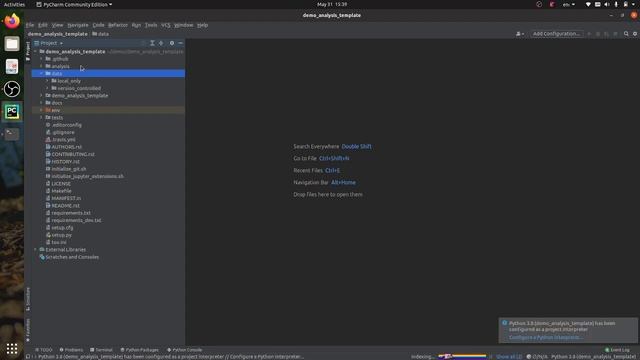Open the Add Configuration dropdown
The width and height of the screenshot is (640, 360).
coord(556,33)
